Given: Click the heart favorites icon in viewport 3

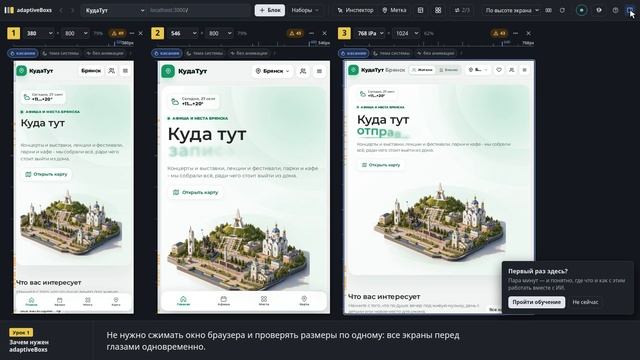Looking at the screenshot, I should pyautogui.click(x=499, y=70).
